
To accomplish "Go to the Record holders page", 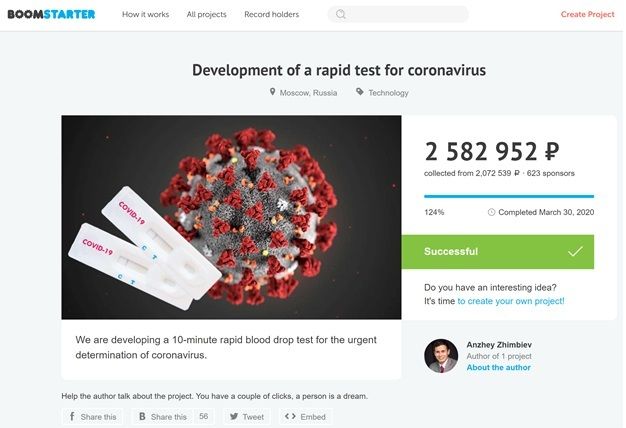I will tap(271, 14).
